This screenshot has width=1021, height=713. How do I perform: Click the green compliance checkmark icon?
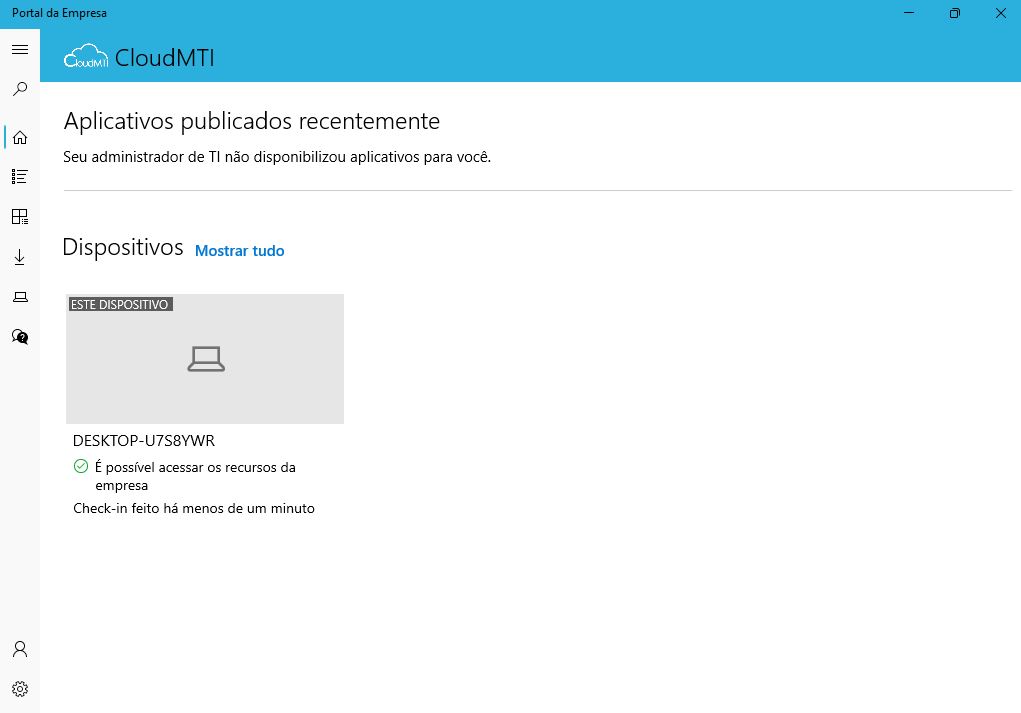pyautogui.click(x=81, y=466)
